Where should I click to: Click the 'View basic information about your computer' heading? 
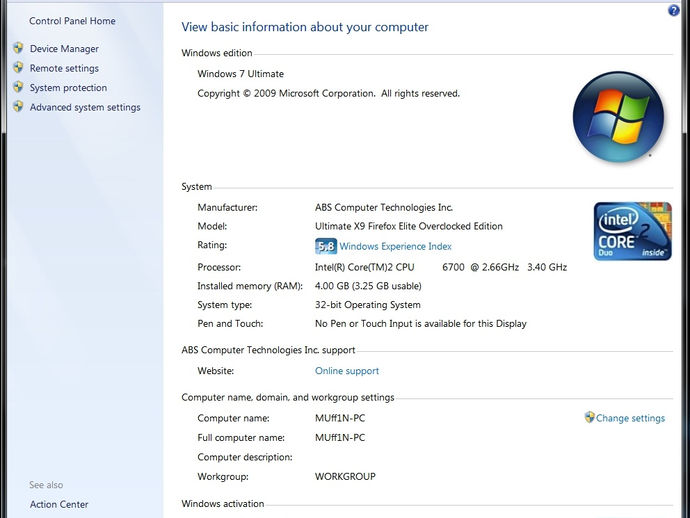[x=305, y=27]
